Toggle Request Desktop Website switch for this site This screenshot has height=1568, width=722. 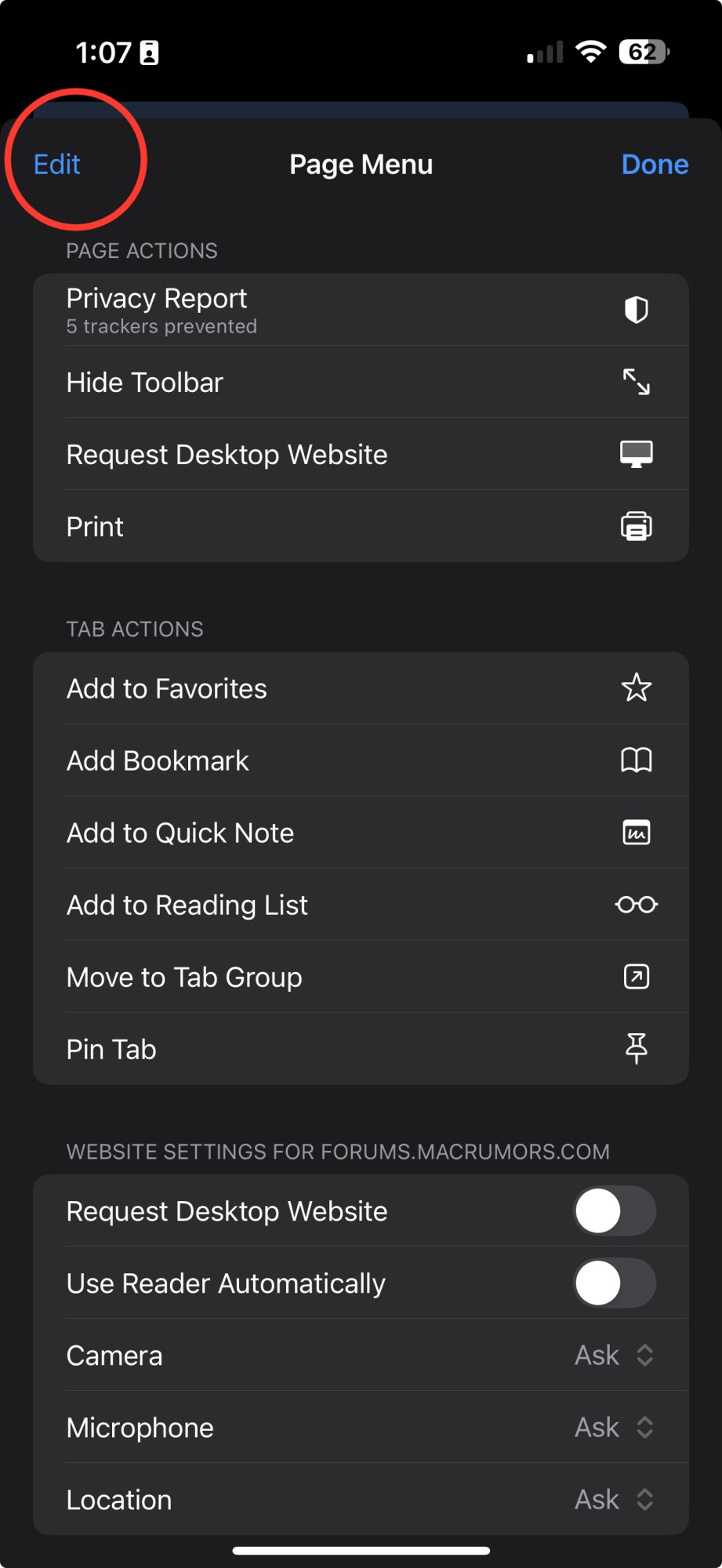point(615,1211)
